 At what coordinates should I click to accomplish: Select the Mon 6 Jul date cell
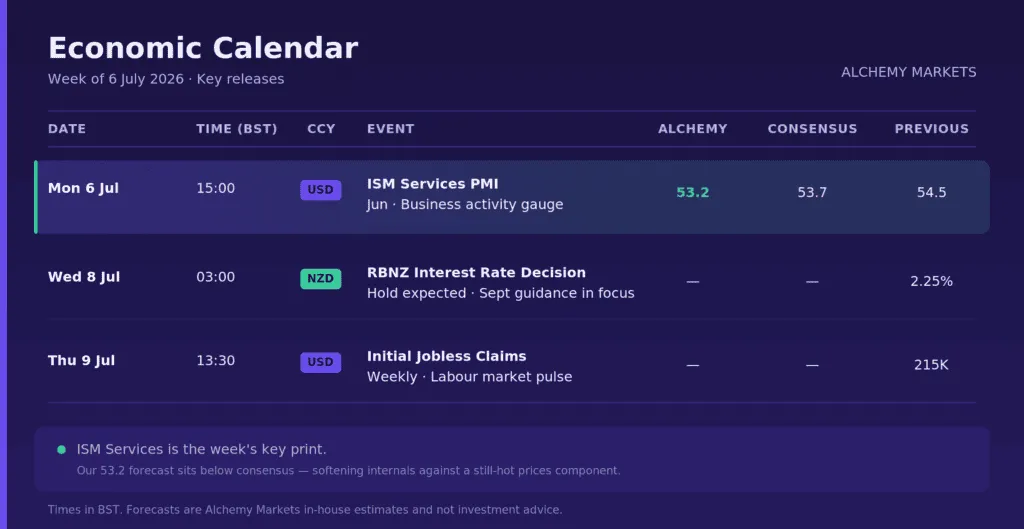84,189
